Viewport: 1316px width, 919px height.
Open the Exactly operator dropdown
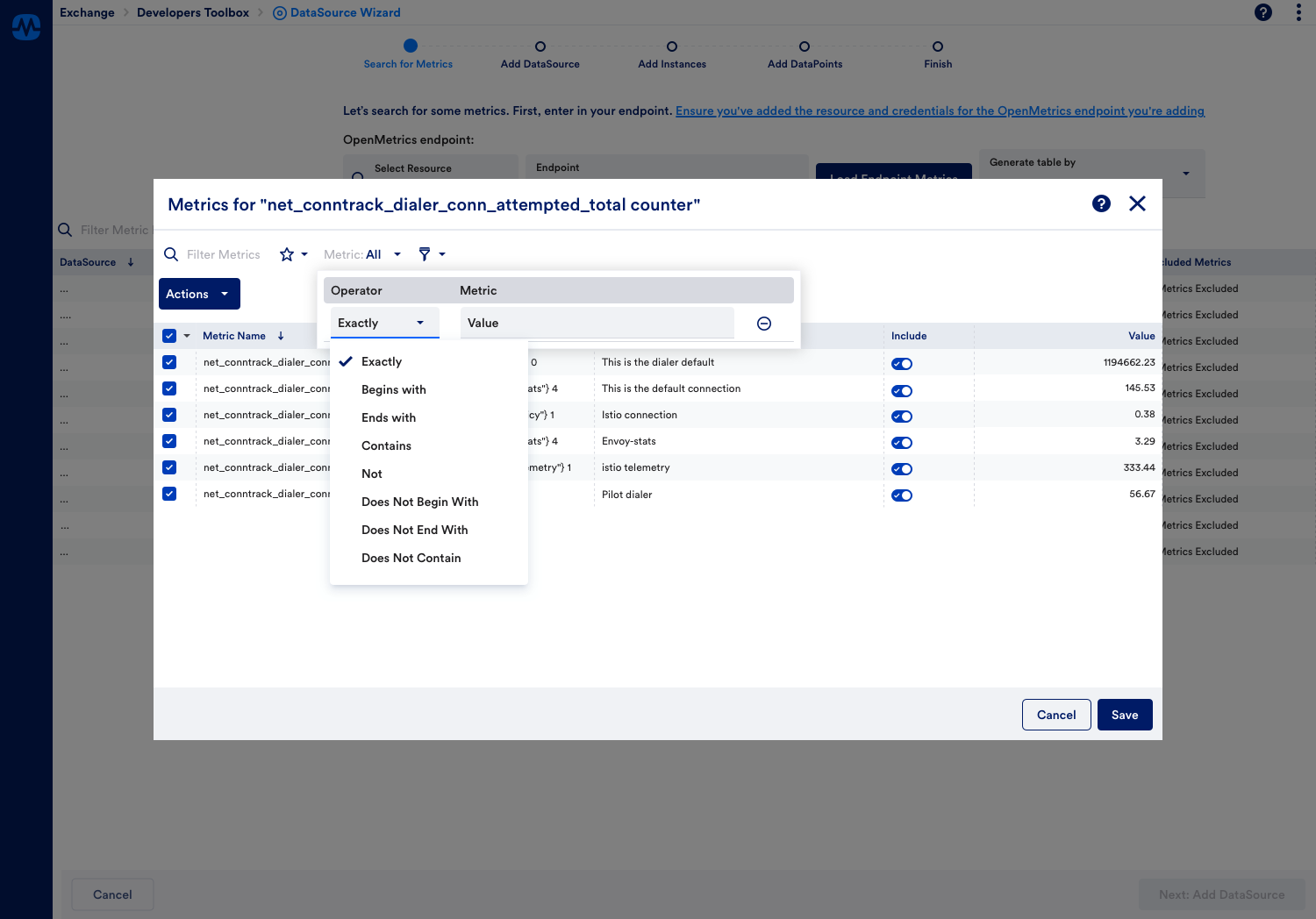click(384, 323)
